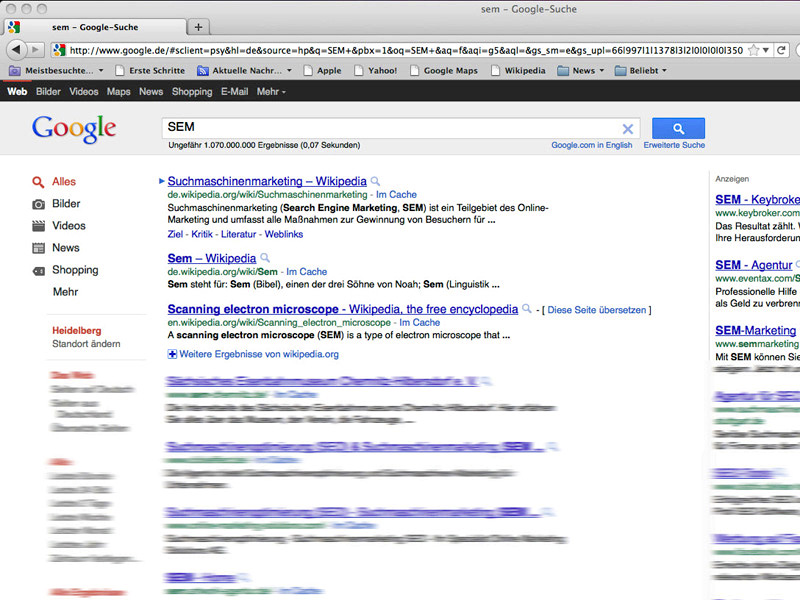Click Standort ändern under Heidelberg

[x=86, y=344]
